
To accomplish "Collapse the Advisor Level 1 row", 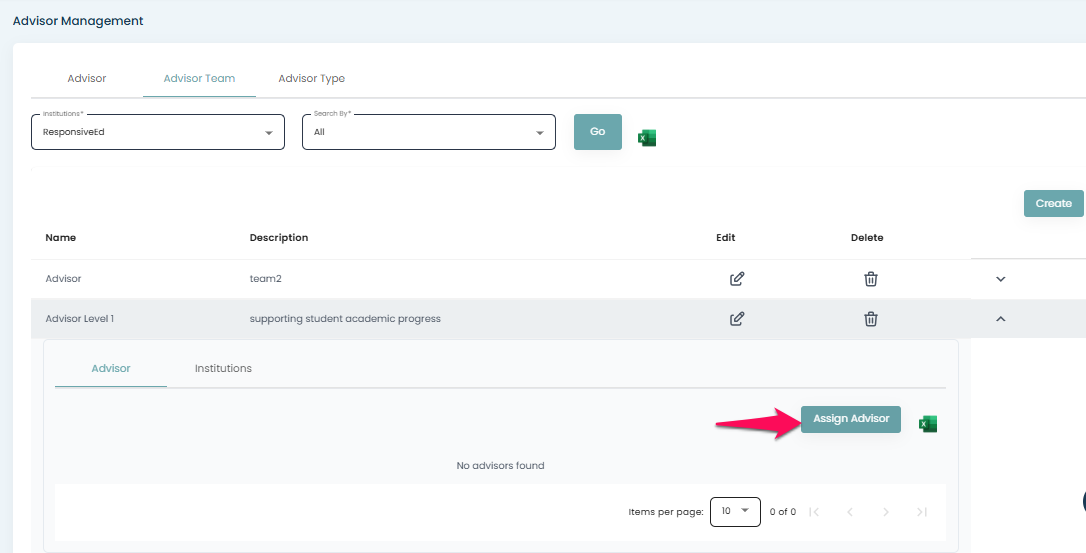I will coord(1001,319).
